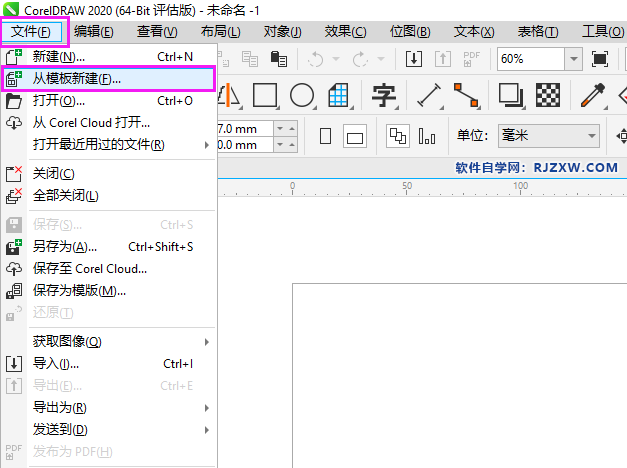627x468 pixels.
Task: Click the page height 0.0 mm field
Action: pos(246,145)
